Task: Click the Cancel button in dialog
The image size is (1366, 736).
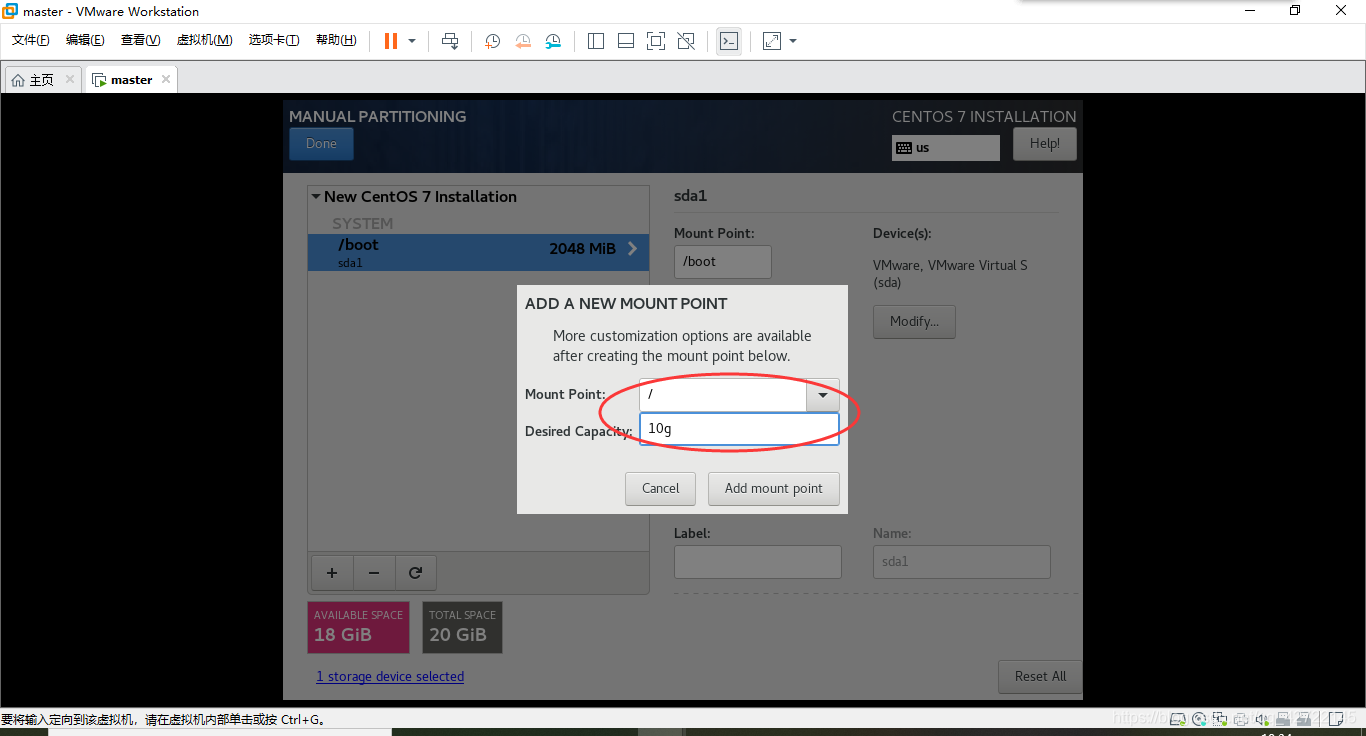Action: tap(660, 489)
